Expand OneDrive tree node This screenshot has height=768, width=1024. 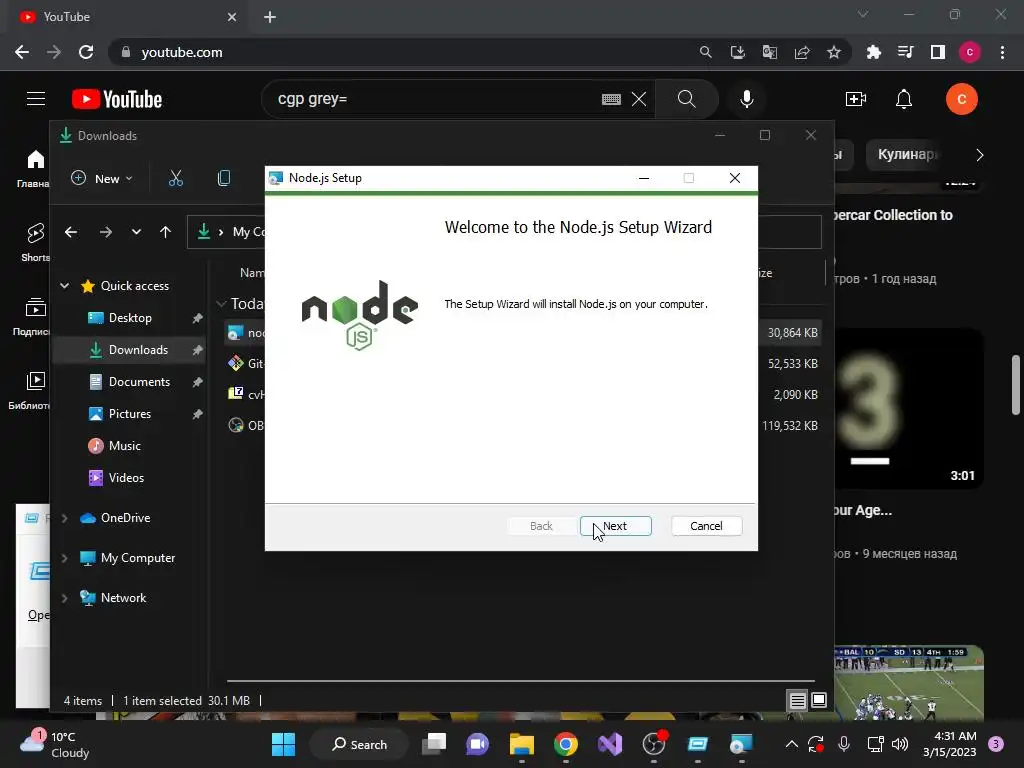[x=65, y=518]
